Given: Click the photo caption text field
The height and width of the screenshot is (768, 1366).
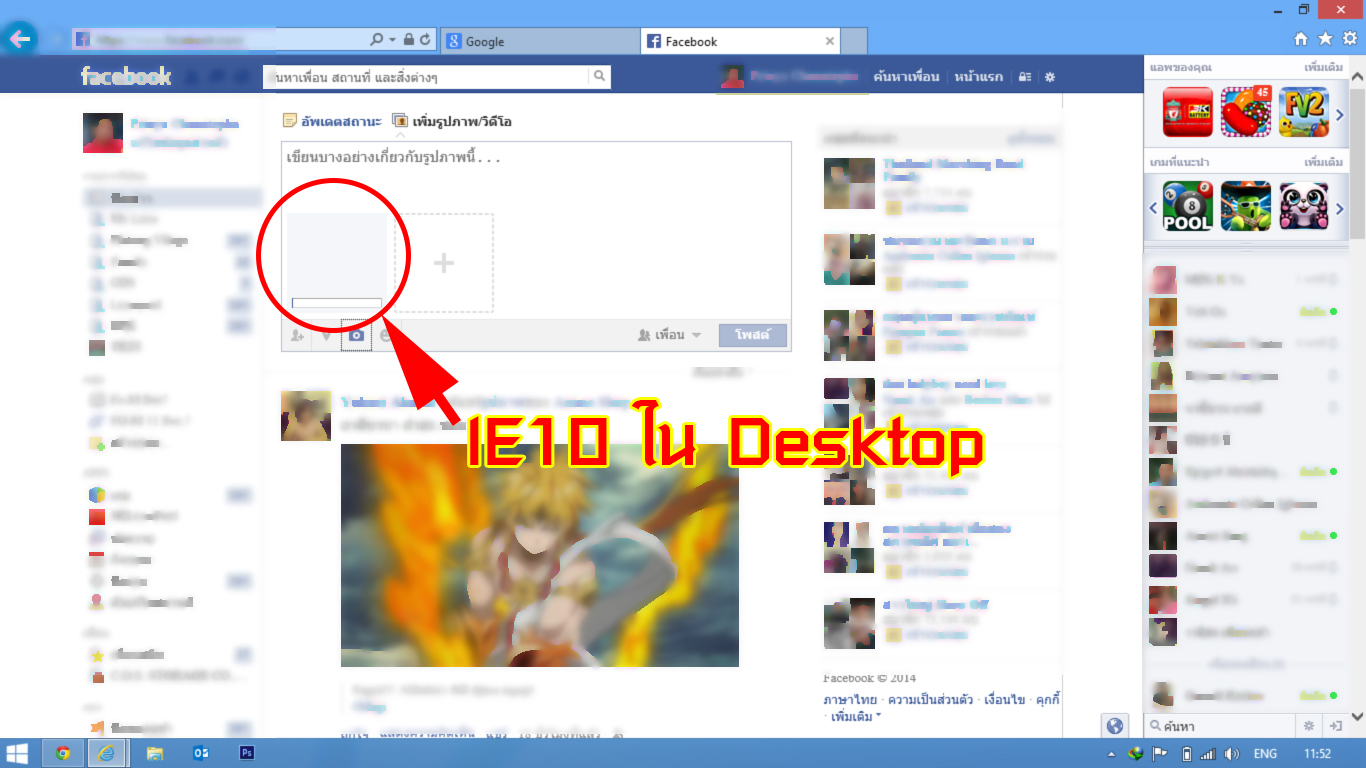Looking at the screenshot, I should 537,158.
